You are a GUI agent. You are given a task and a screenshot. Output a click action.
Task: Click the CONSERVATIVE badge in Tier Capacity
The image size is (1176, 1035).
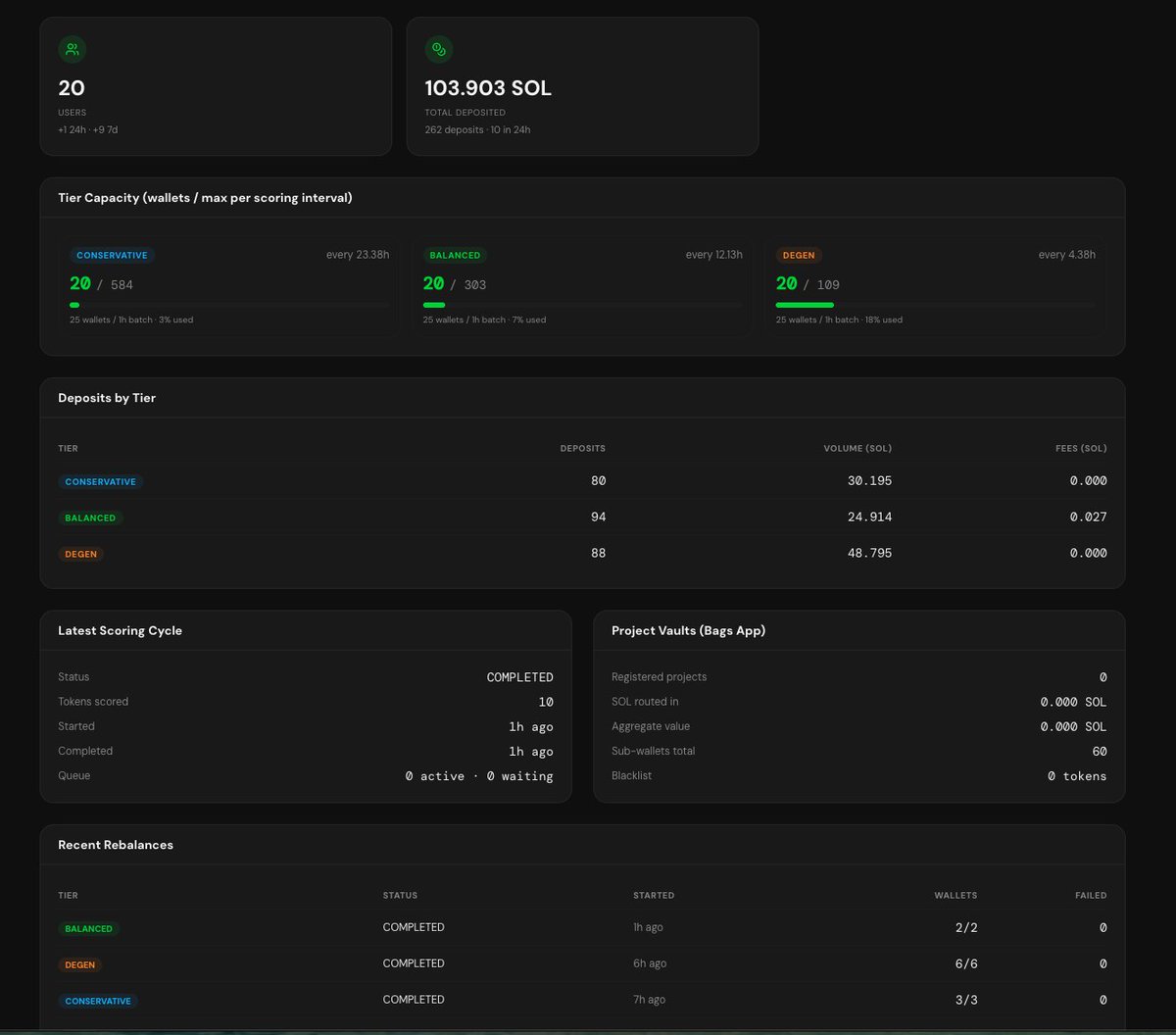[x=112, y=255]
